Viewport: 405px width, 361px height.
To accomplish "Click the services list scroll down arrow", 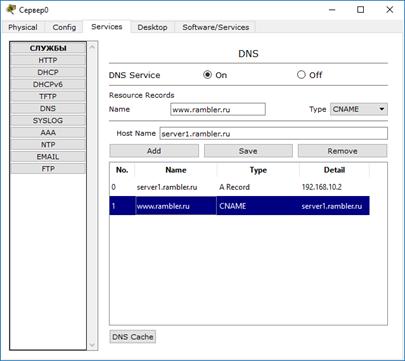I will [x=92, y=345].
